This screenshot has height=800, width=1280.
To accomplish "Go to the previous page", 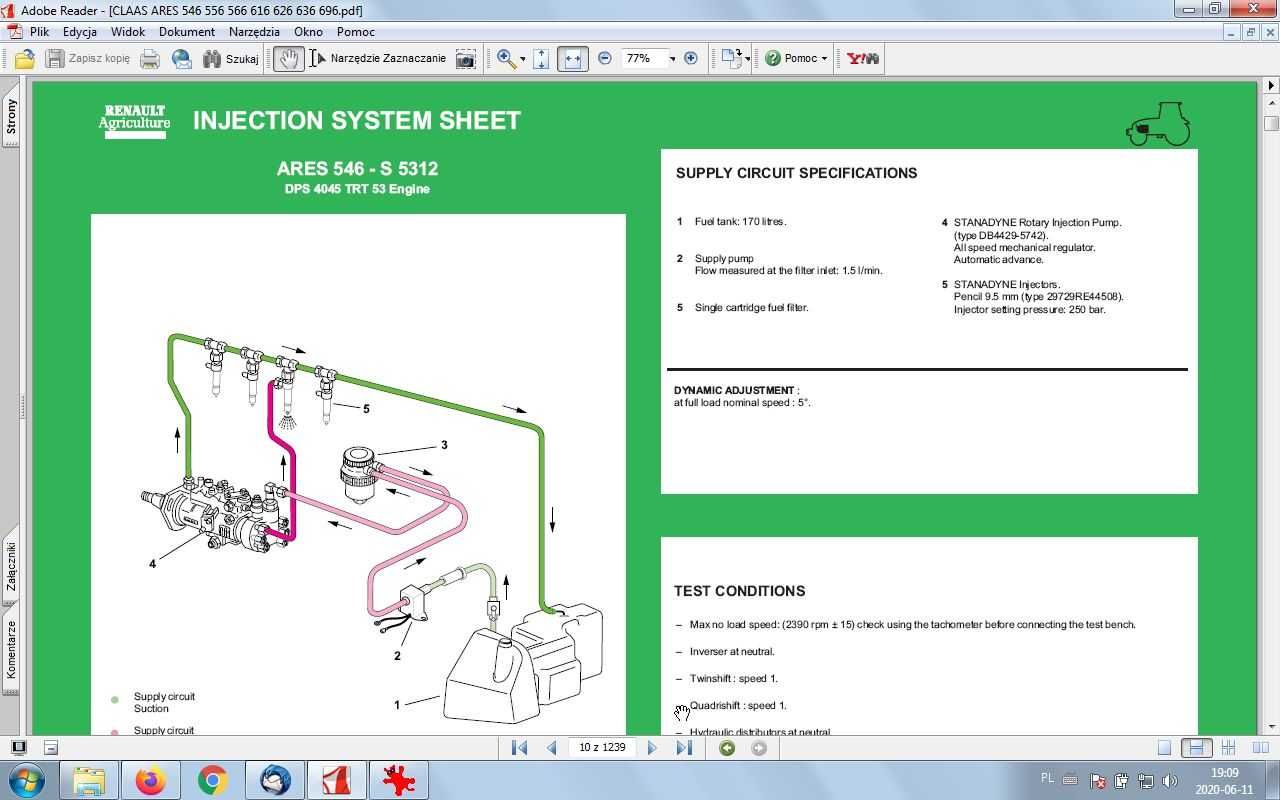I will [x=551, y=748].
